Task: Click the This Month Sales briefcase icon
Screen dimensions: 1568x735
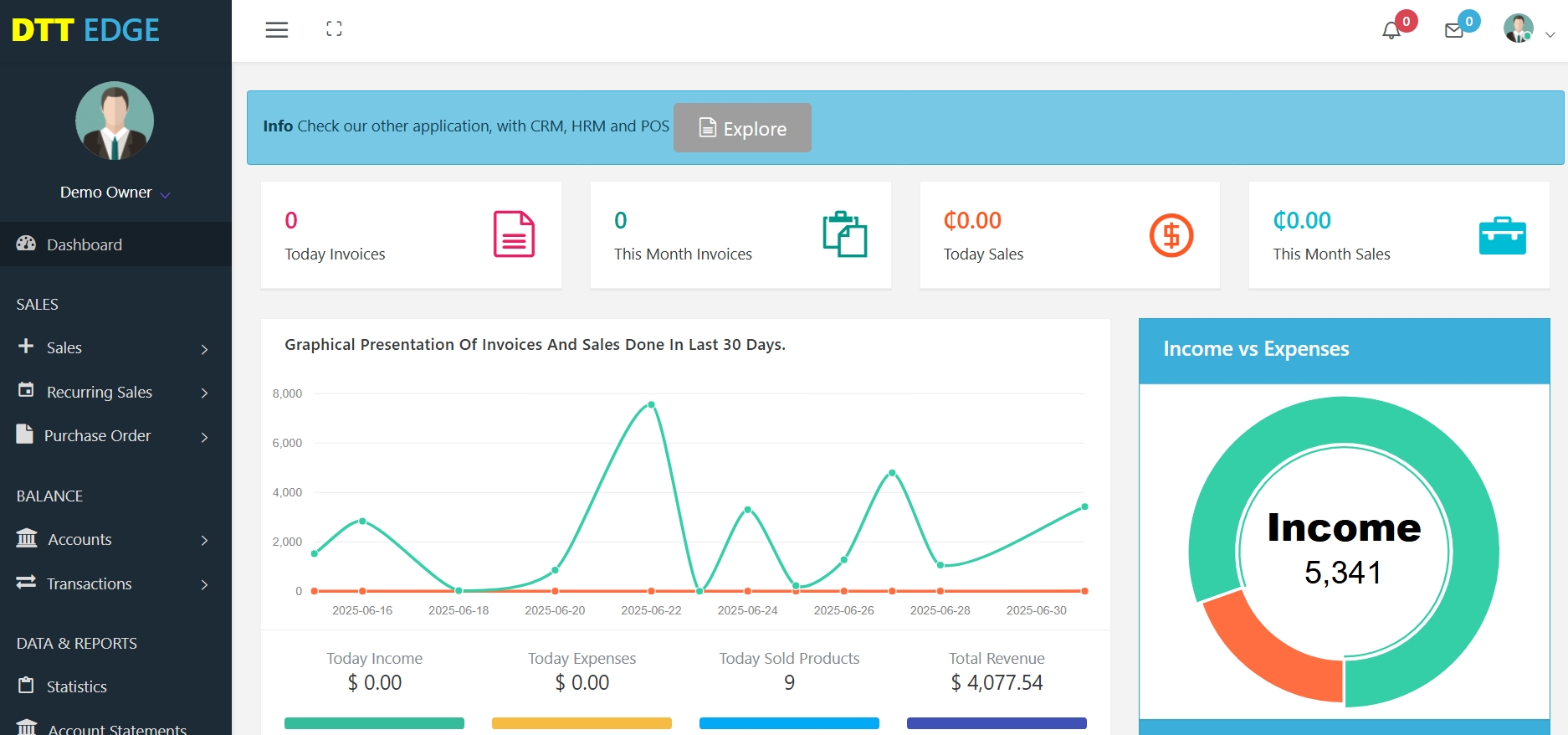Action: 1502,236
